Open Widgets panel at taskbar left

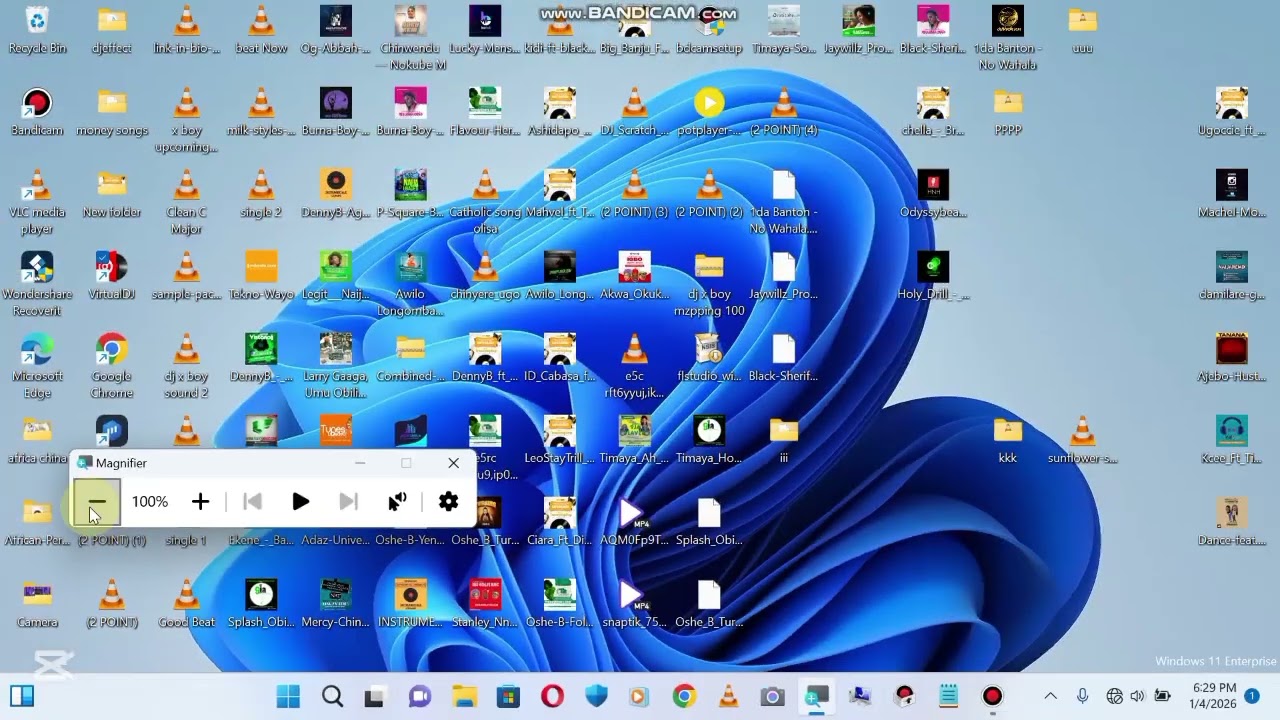(x=22, y=696)
